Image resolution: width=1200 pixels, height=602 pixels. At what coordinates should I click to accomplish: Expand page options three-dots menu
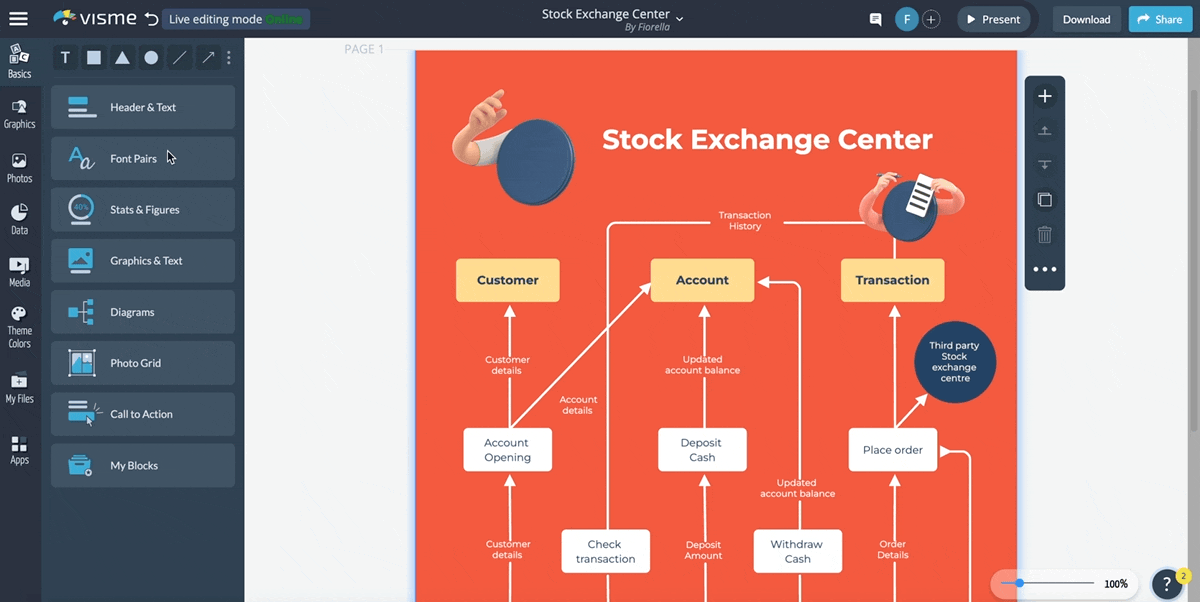click(1044, 269)
